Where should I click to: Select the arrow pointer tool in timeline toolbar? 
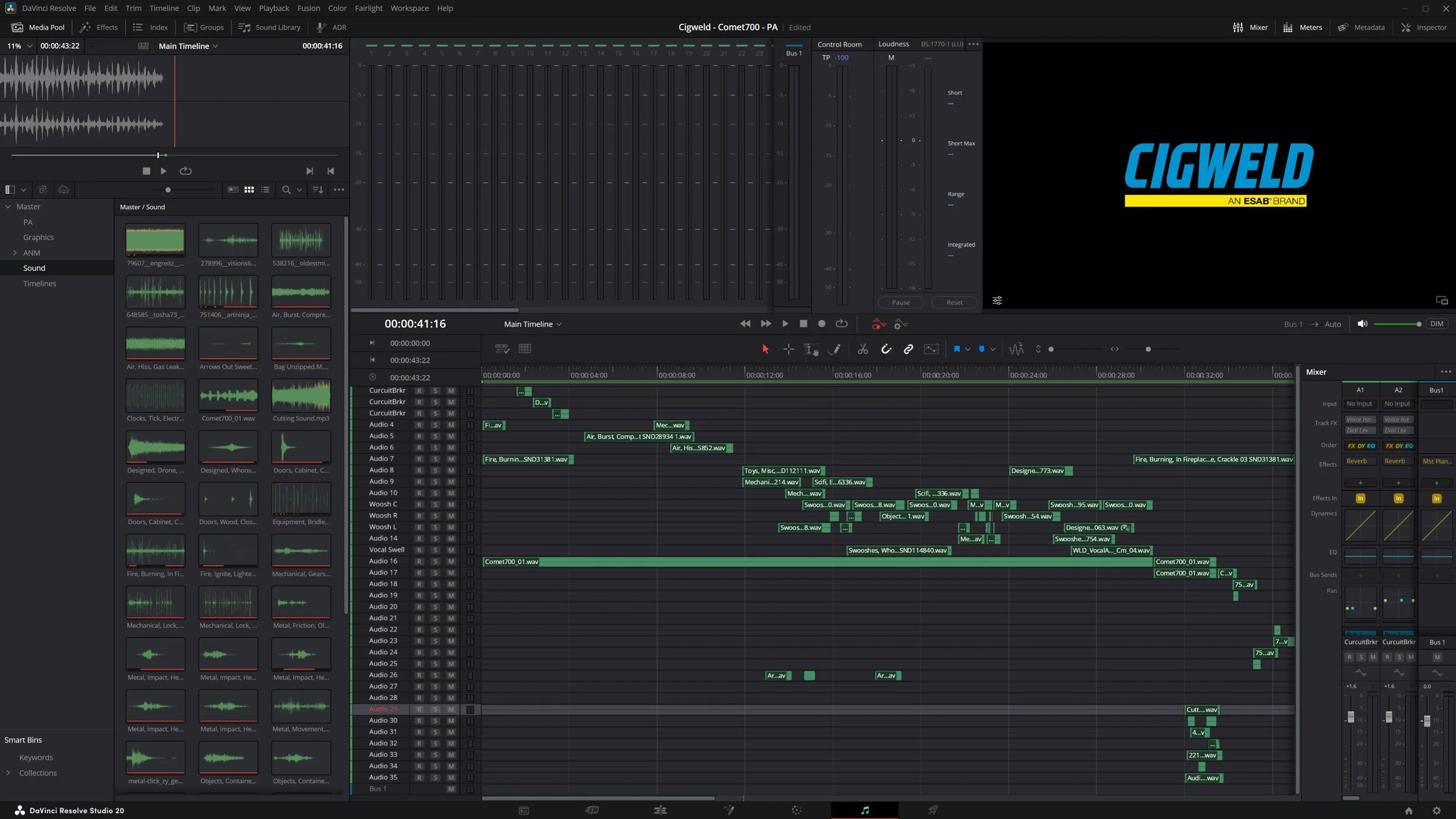click(x=765, y=349)
